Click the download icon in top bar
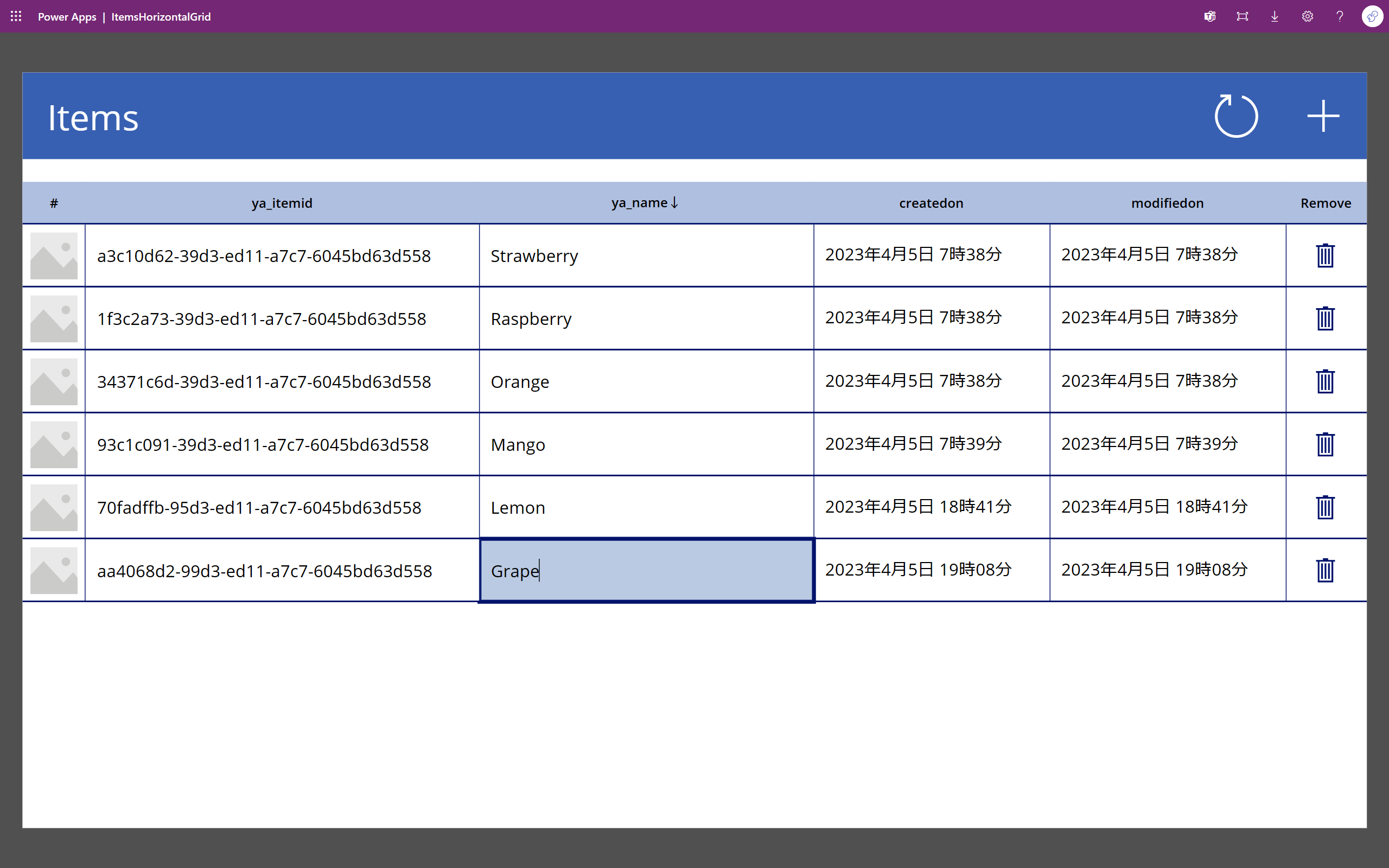Viewport: 1389px width, 868px height. 1274,17
